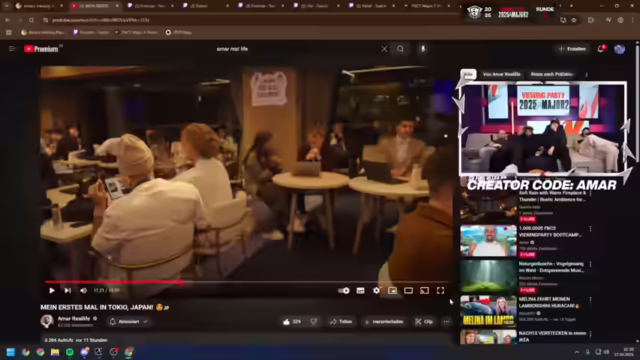Clear the YouTube search text
The image size is (640, 360).
pos(384,49)
